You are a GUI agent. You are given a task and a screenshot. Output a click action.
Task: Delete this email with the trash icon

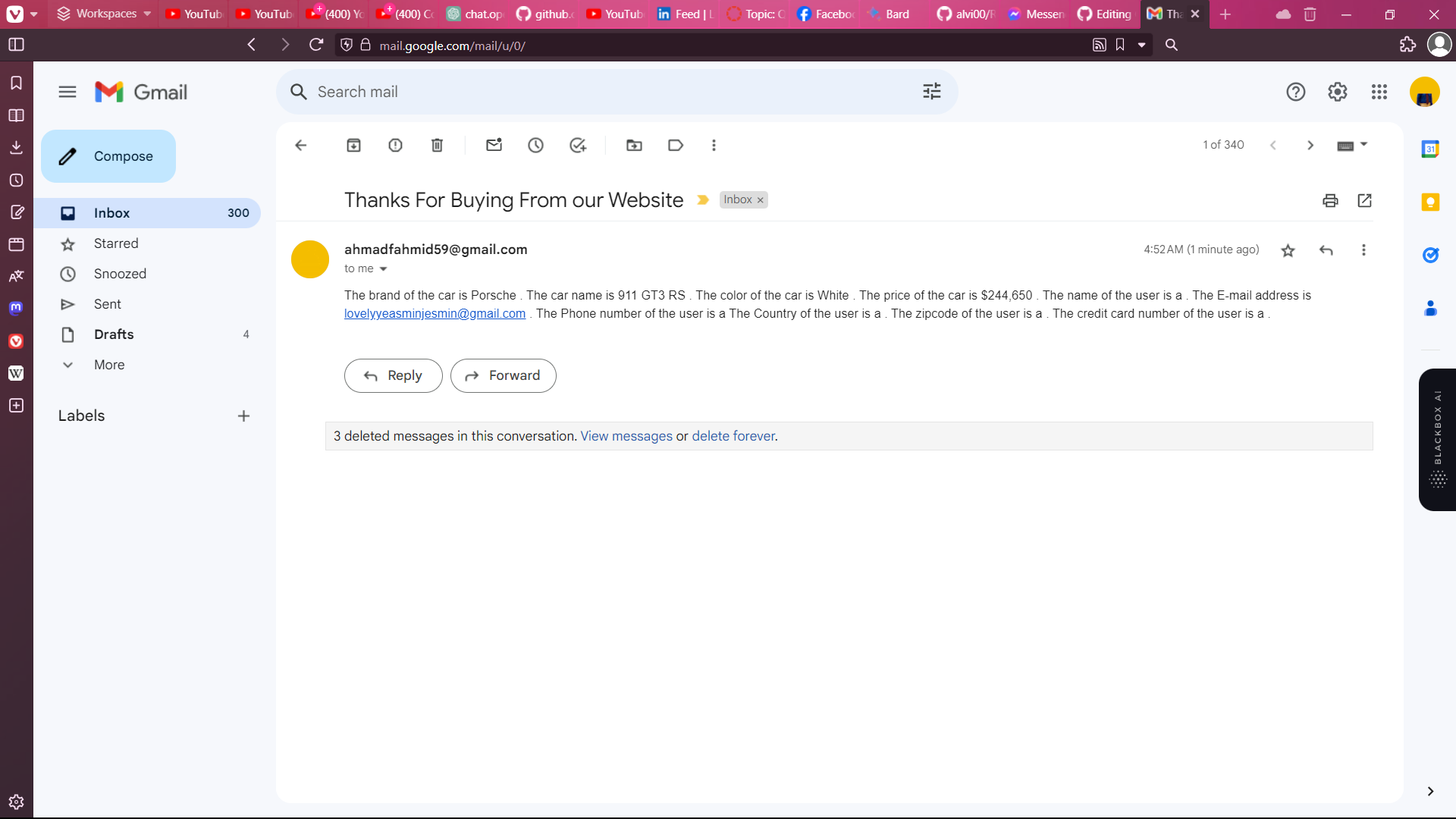437,145
